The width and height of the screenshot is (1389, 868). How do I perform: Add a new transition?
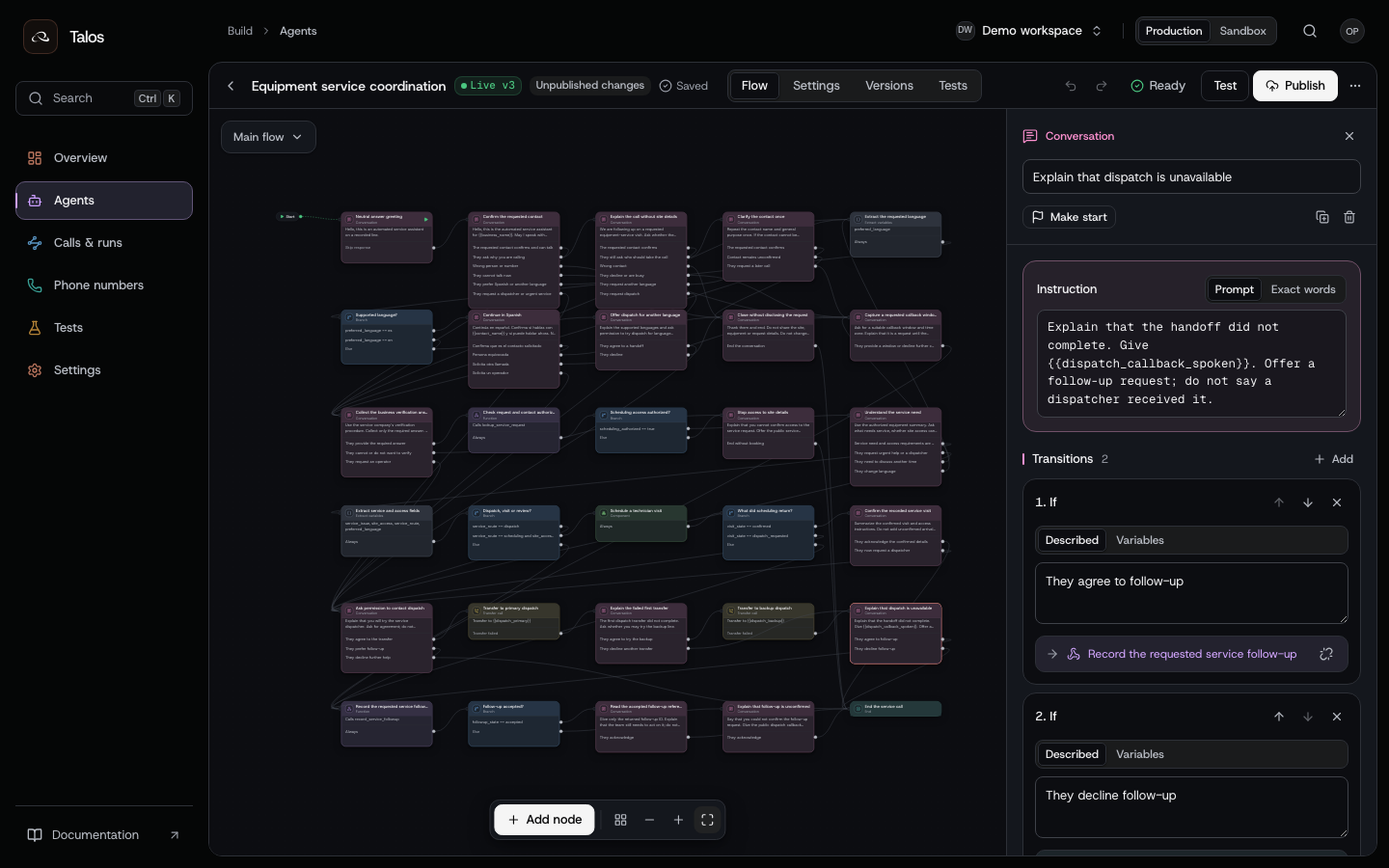pyautogui.click(x=1334, y=459)
